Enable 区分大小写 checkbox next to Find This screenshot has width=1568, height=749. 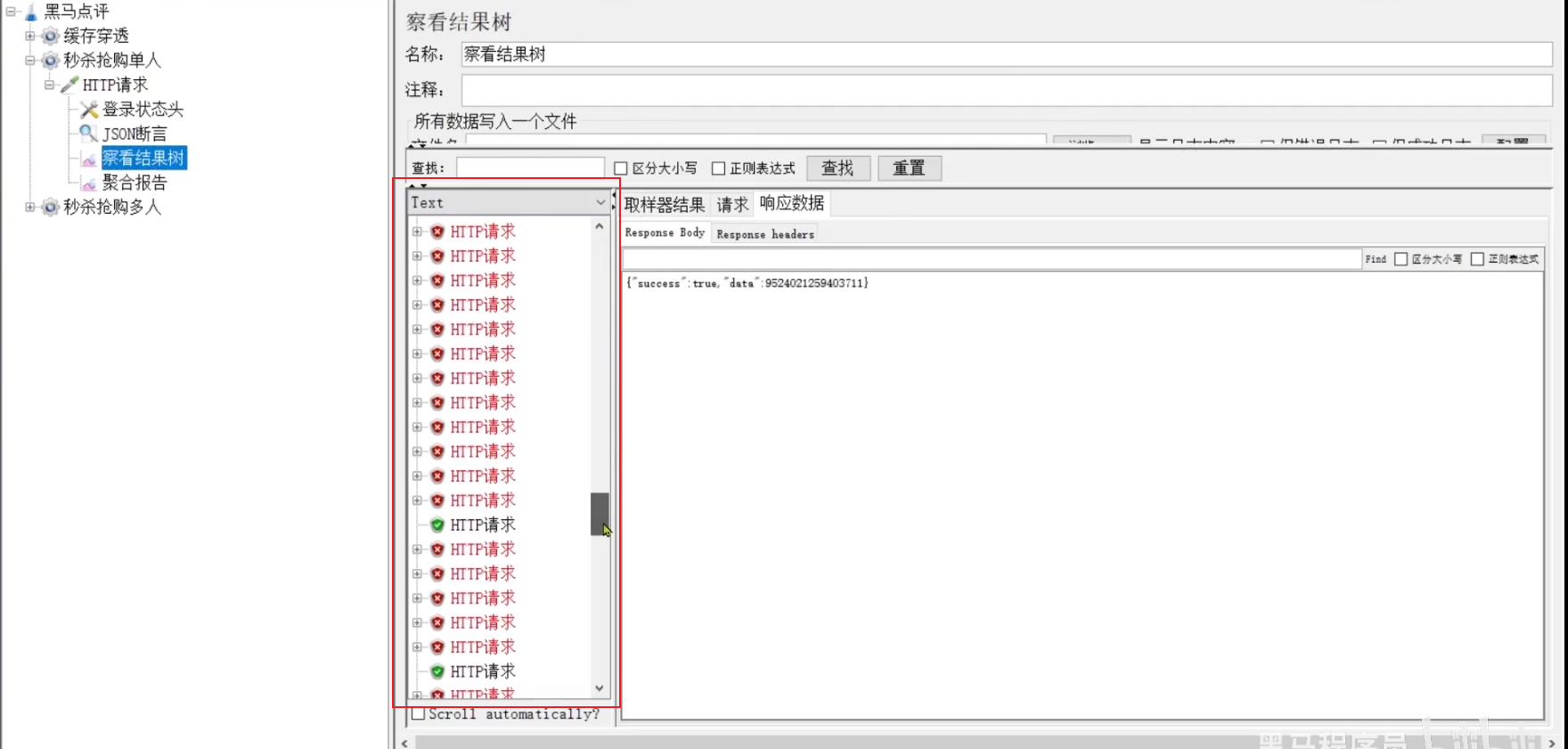[1401, 259]
